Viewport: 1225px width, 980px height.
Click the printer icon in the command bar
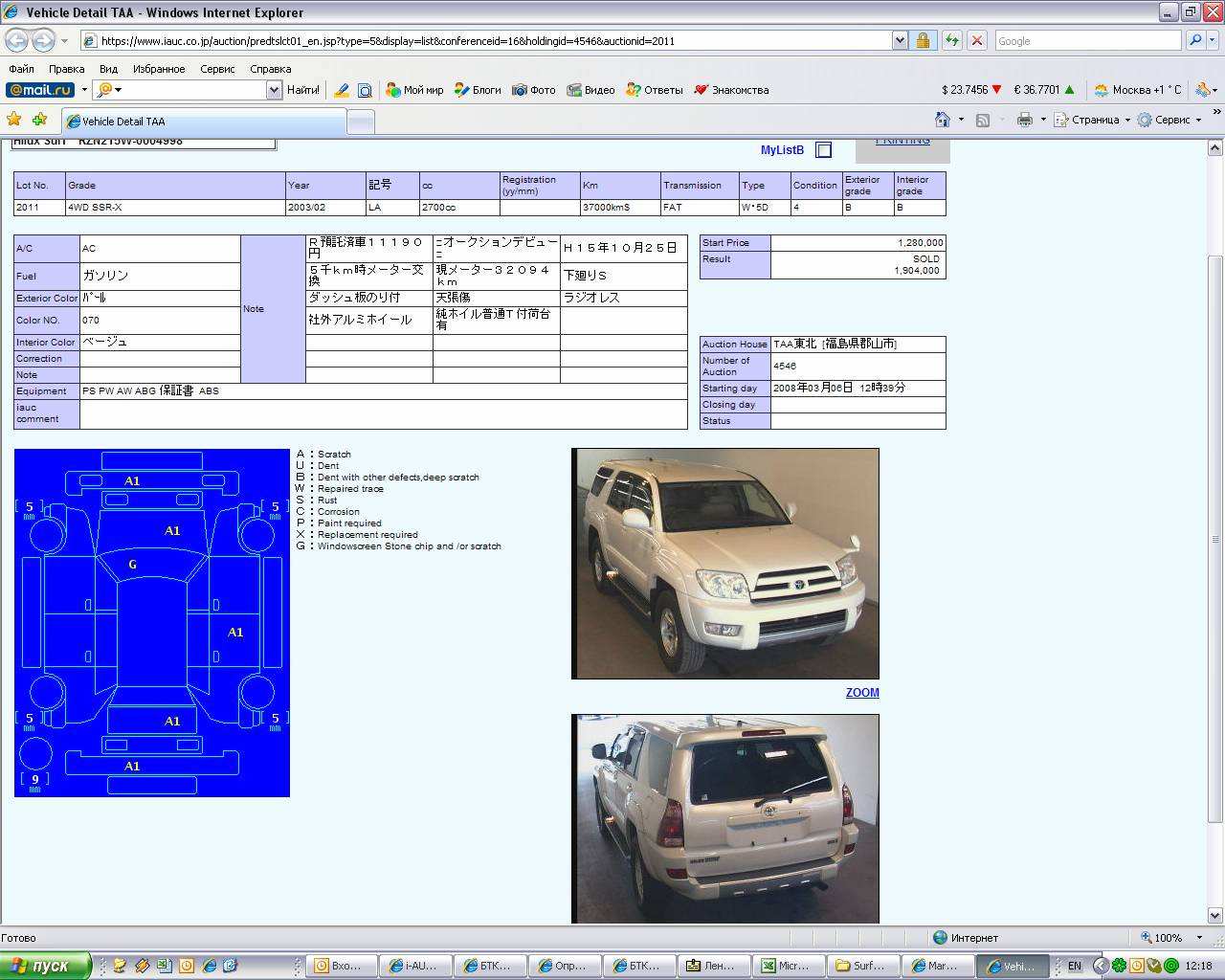tap(1025, 120)
